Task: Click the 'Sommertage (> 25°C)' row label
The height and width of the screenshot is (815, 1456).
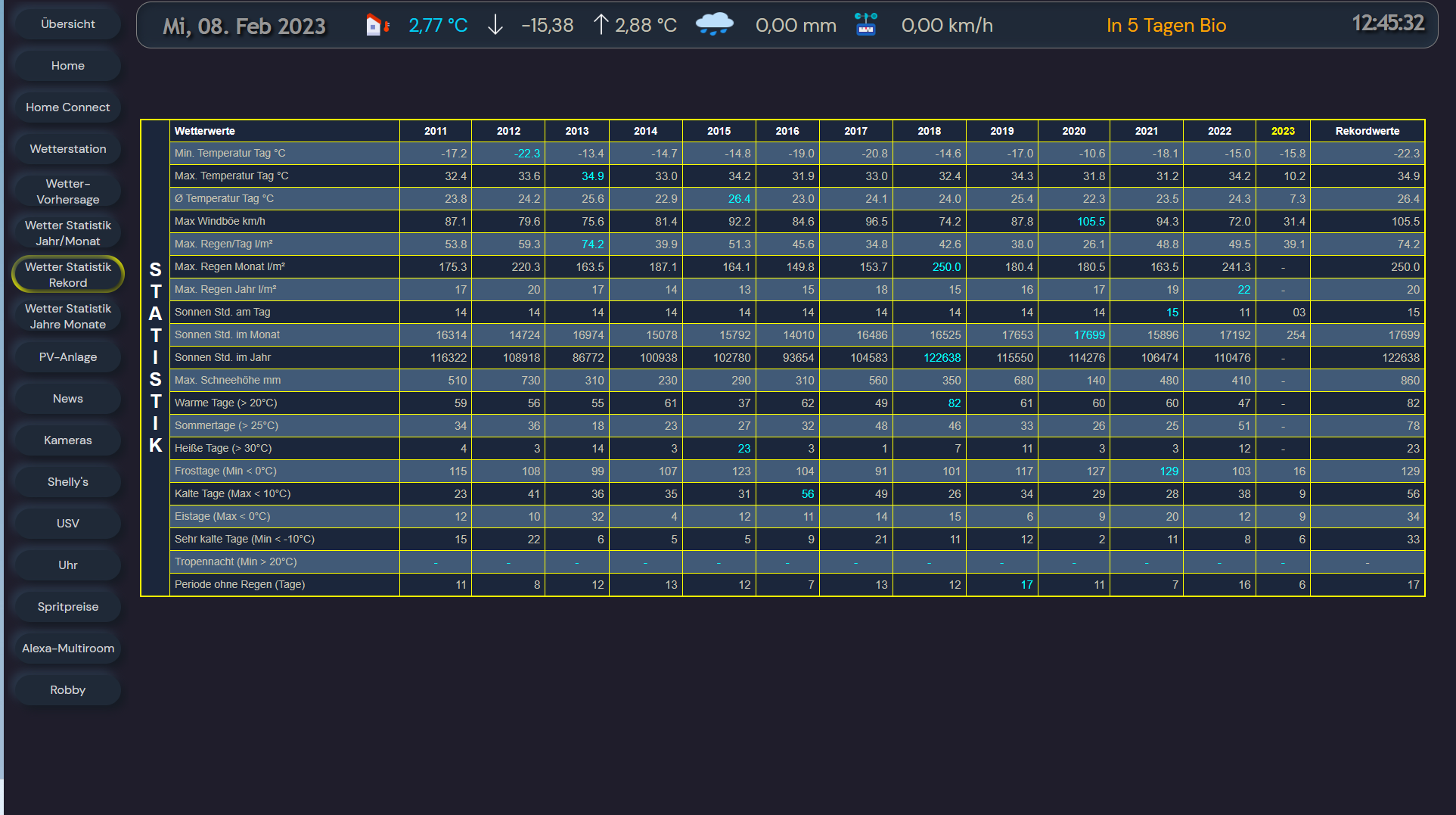Action: click(226, 425)
